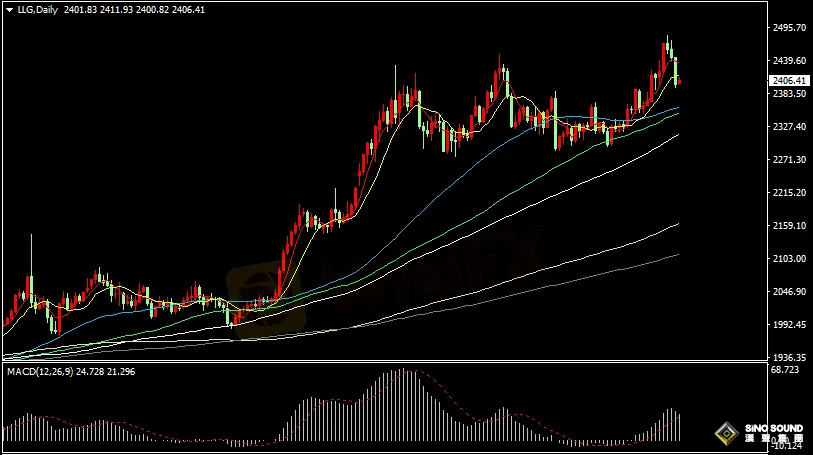Click the 2383.50 price axis label
This screenshot has width=813, height=455.
click(x=788, y=94)
